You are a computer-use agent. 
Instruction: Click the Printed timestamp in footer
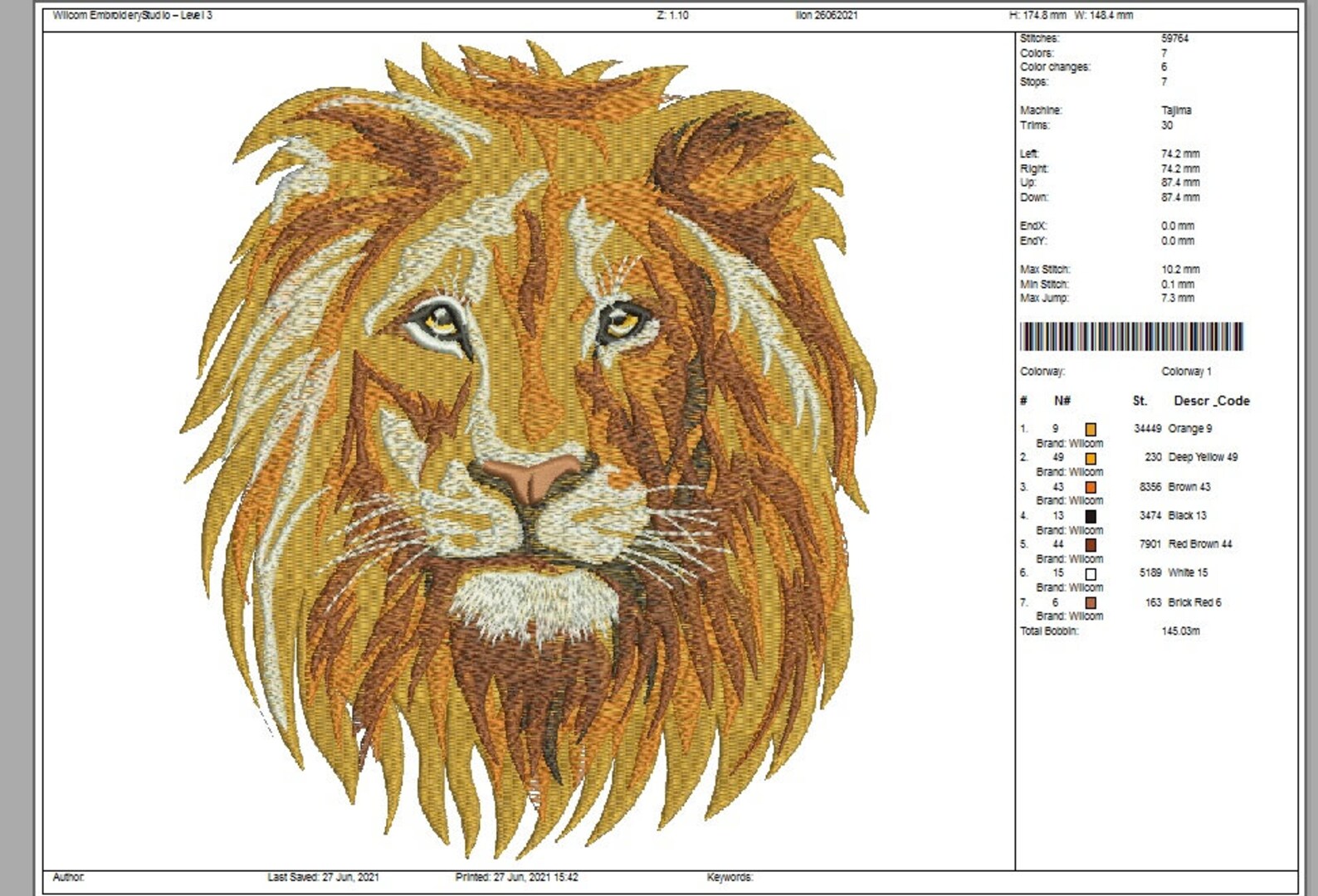coord(516,877)
